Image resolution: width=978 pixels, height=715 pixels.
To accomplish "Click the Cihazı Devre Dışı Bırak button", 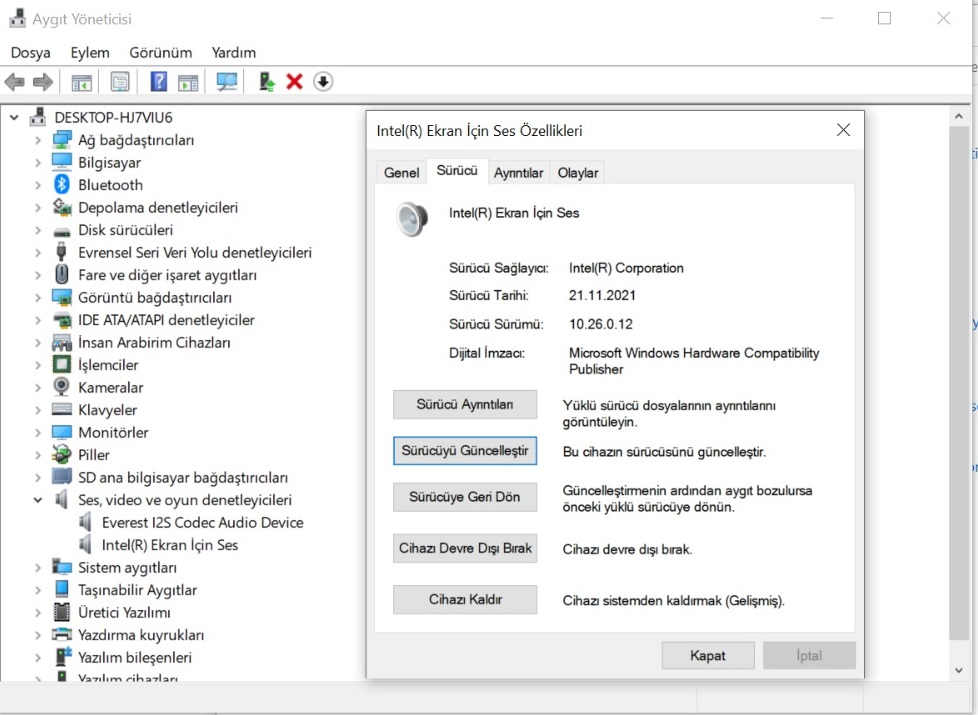I will pyautogui.click(x=465, y=548).
